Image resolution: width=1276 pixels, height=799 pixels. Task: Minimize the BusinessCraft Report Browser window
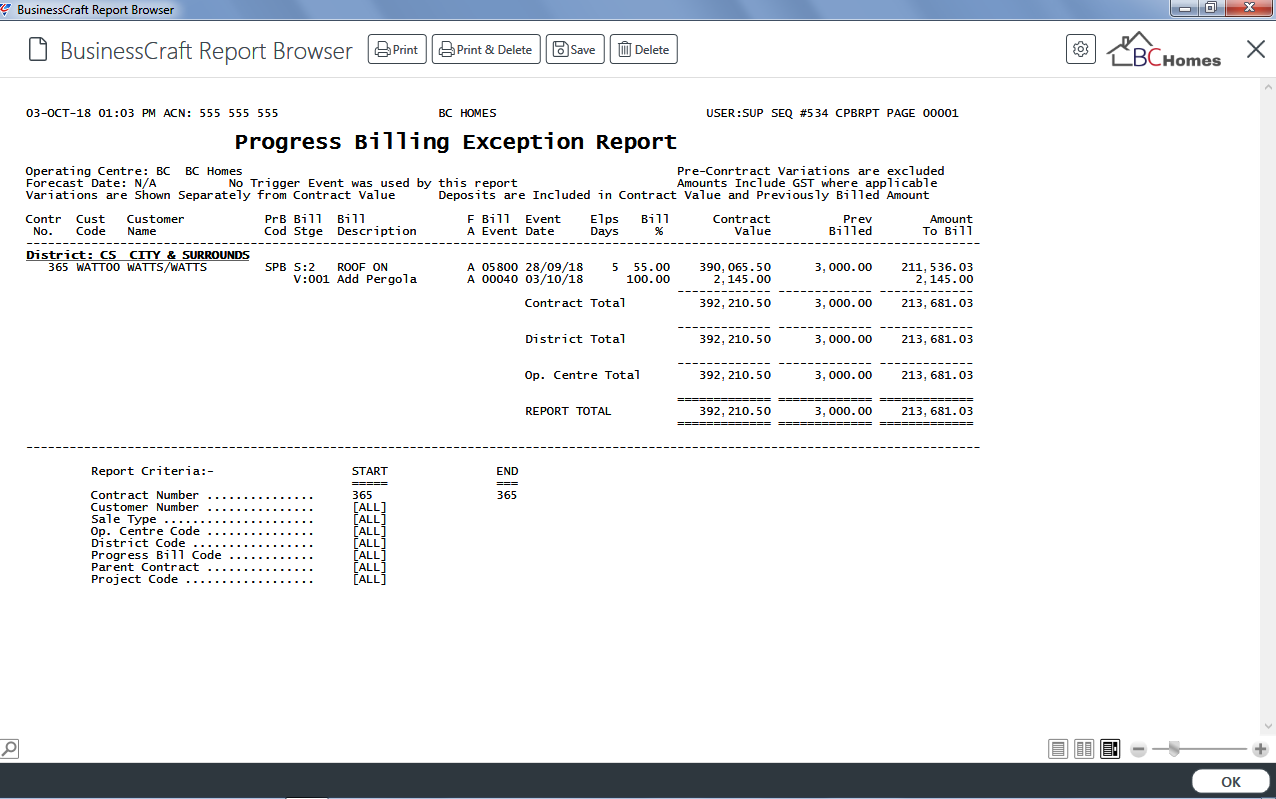(1185, 8)
